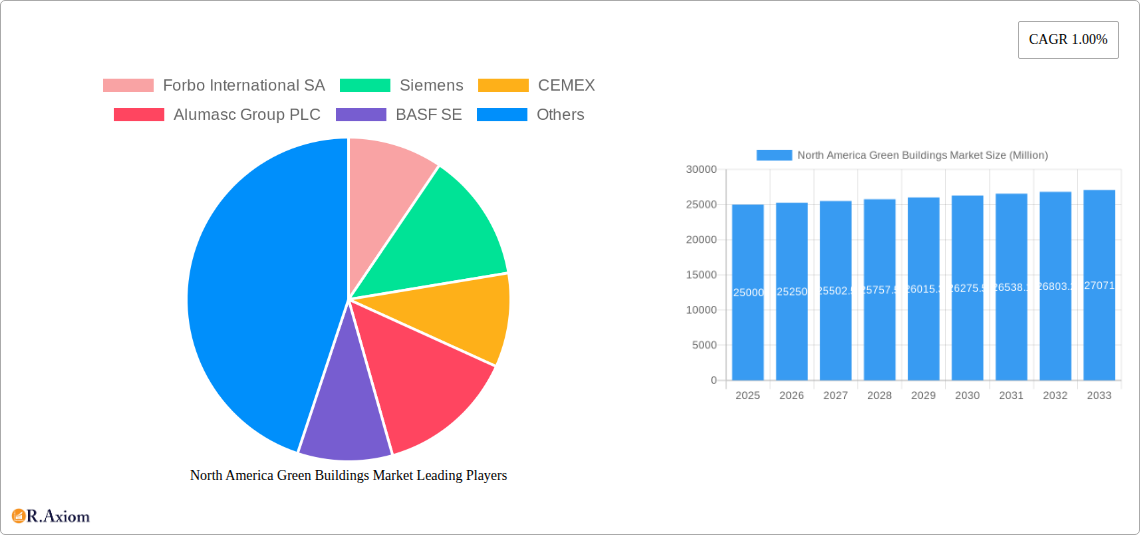Click the R.Axiom brand name text
This screenshot has width=1140, height=535.
tap(58, 517)
